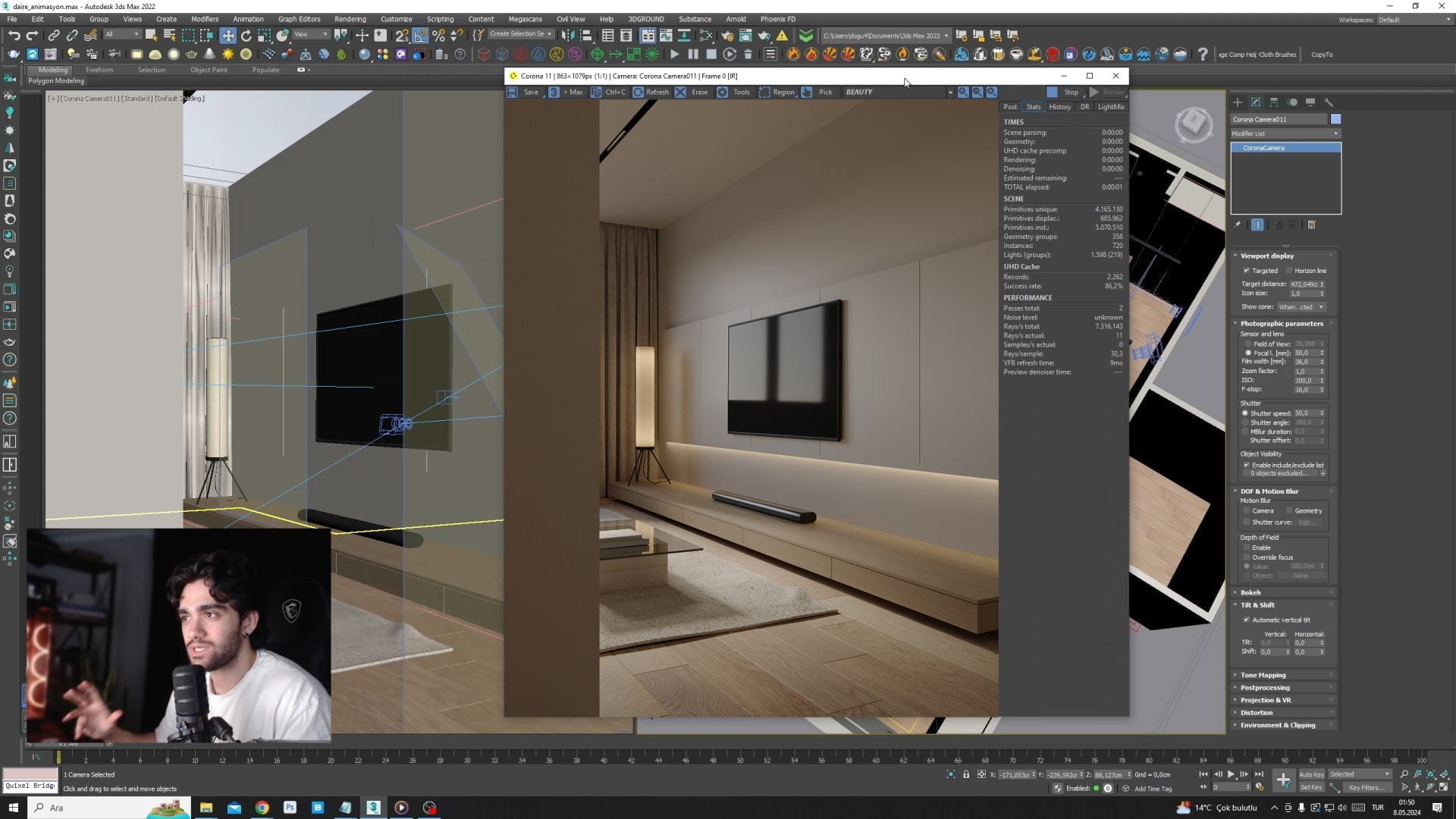Toggle the Angle Snap icon
Viewport: 1456px width, 819px height.
point(420,36)
